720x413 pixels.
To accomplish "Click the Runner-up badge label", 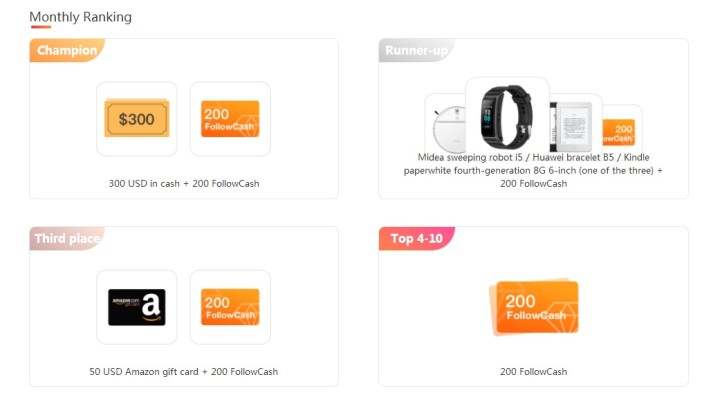I will [416, 50].
